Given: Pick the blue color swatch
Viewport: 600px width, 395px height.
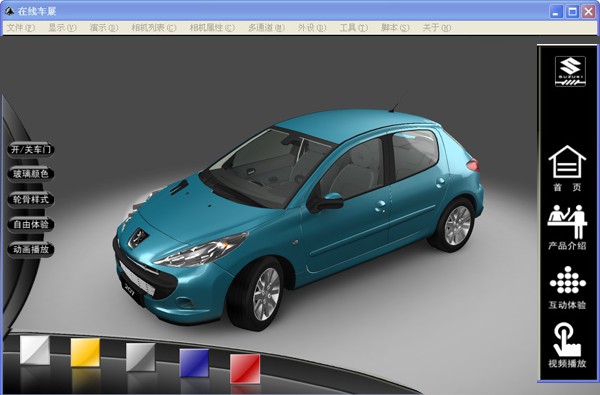Looking at the screenshot, I should pos(194,363).
